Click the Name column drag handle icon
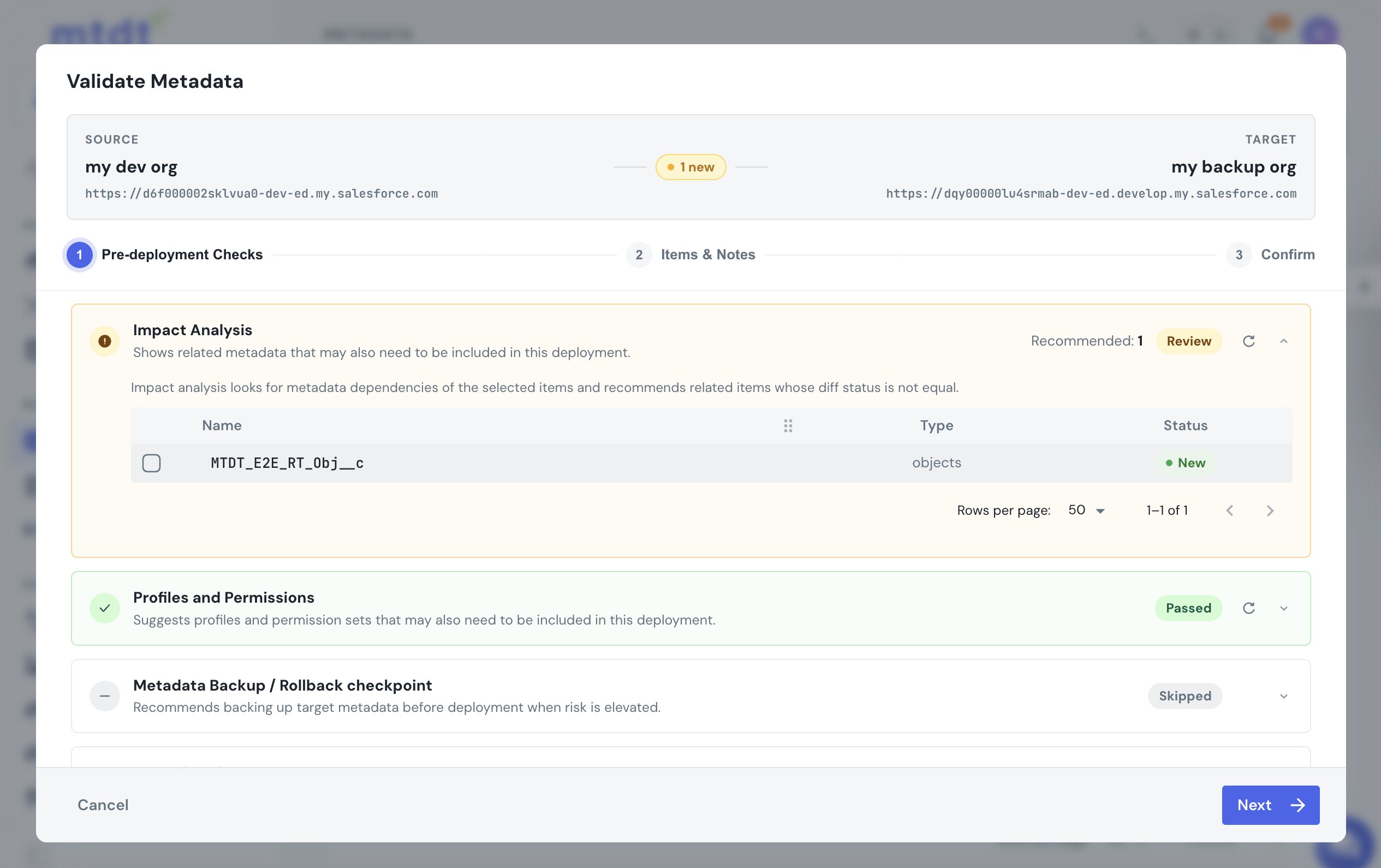Image resolution: width=1381 pixels, height=868 pixels. (x=788, y=426)
